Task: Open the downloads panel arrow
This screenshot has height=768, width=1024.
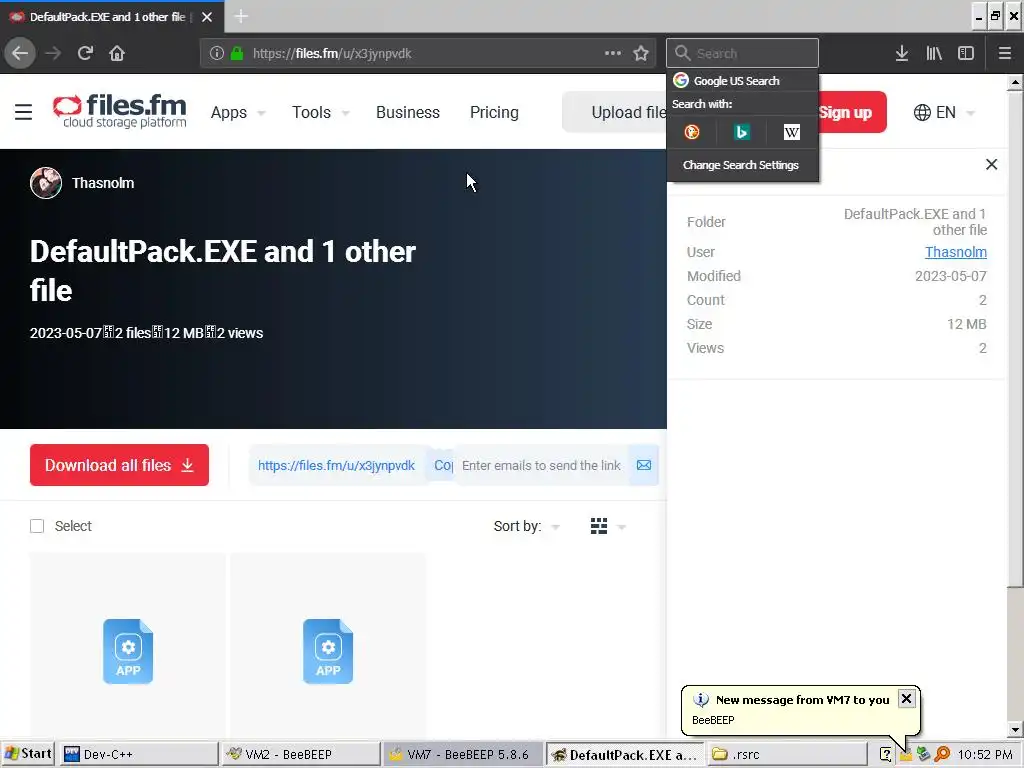Action: click(902, 53)
